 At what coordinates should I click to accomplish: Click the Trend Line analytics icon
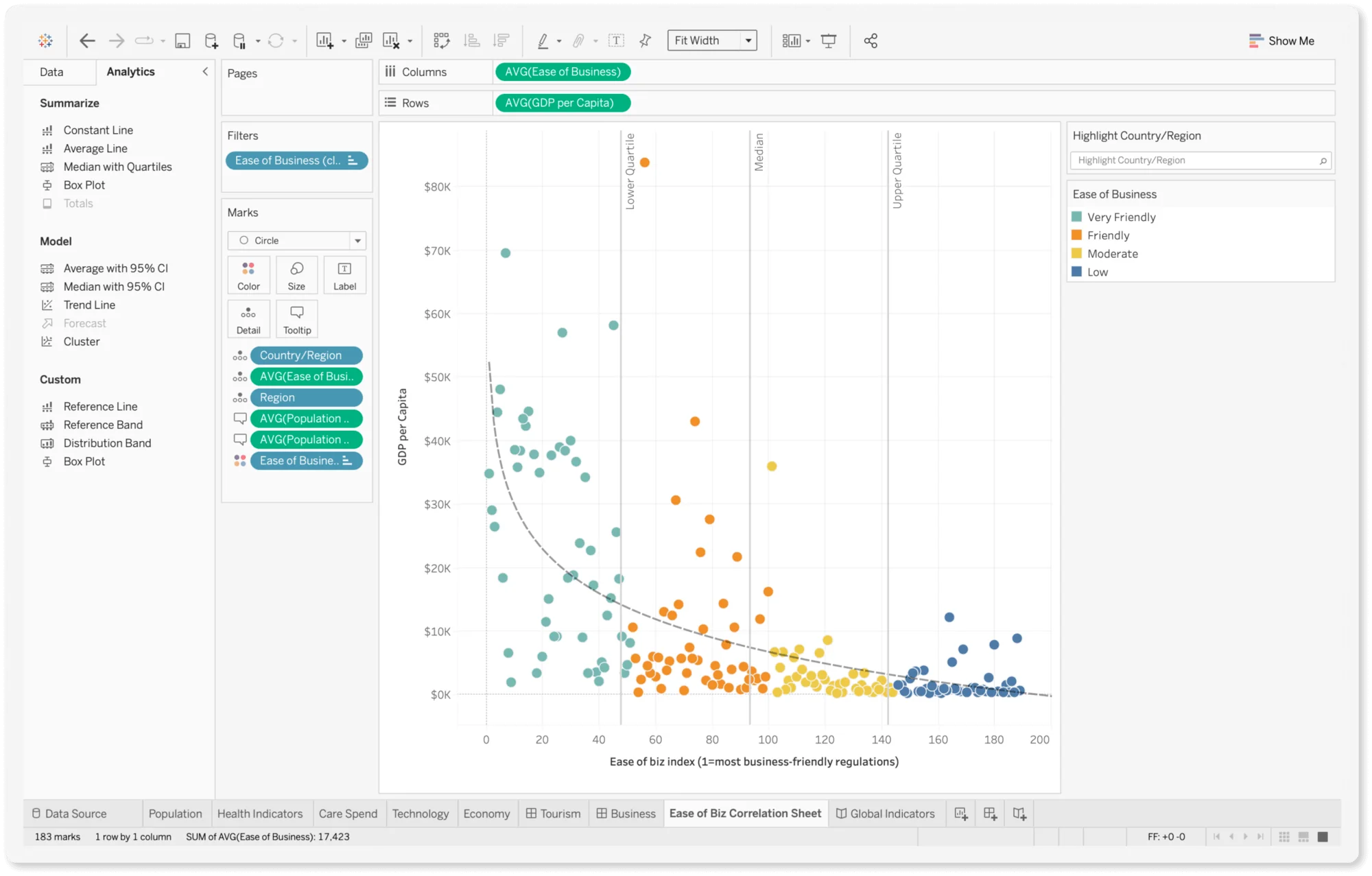click(48, 305)
